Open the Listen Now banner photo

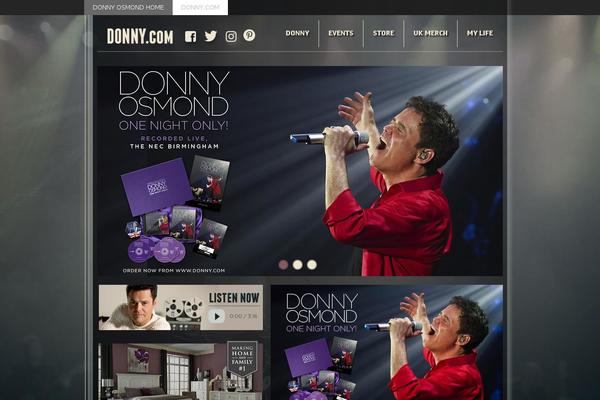coord(135,307)
